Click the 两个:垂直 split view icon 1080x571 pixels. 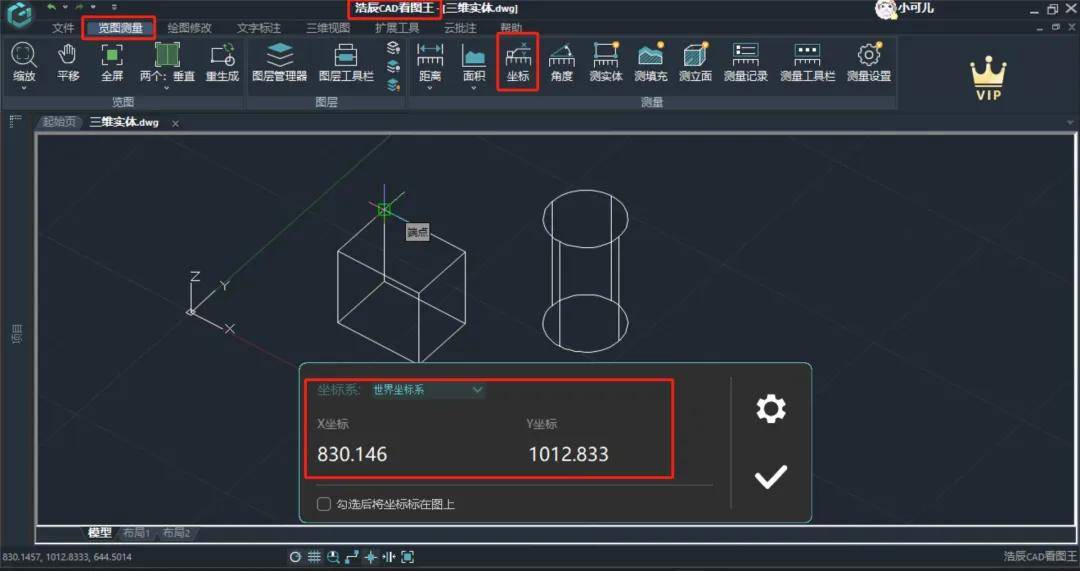click(167, 55)
